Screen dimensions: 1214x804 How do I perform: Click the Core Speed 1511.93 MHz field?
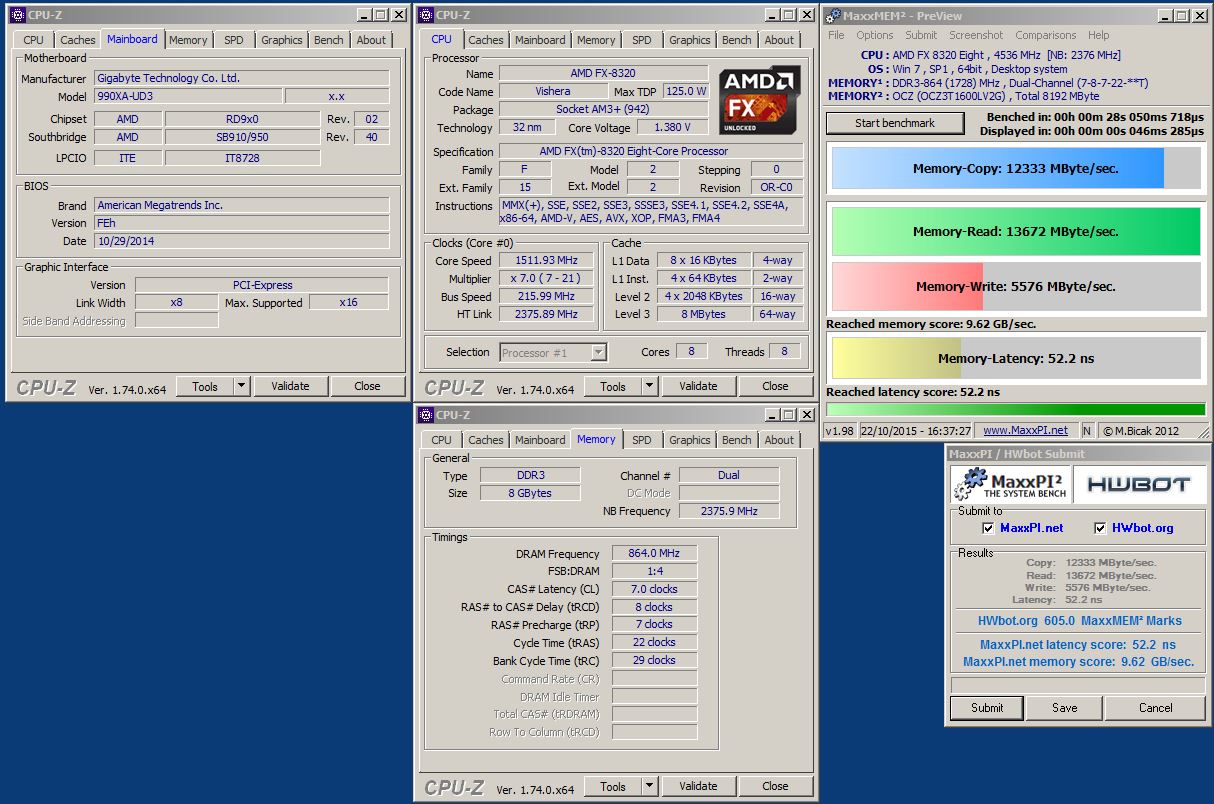[548, 261]
